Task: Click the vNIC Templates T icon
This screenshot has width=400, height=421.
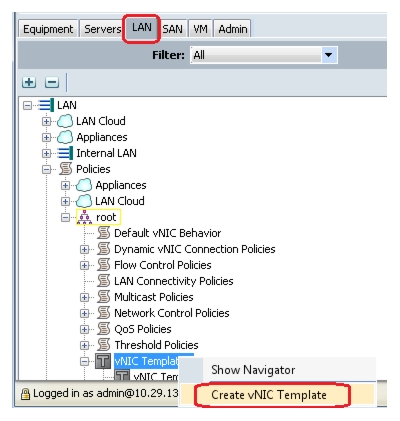Action: click(x=103, y=361)
